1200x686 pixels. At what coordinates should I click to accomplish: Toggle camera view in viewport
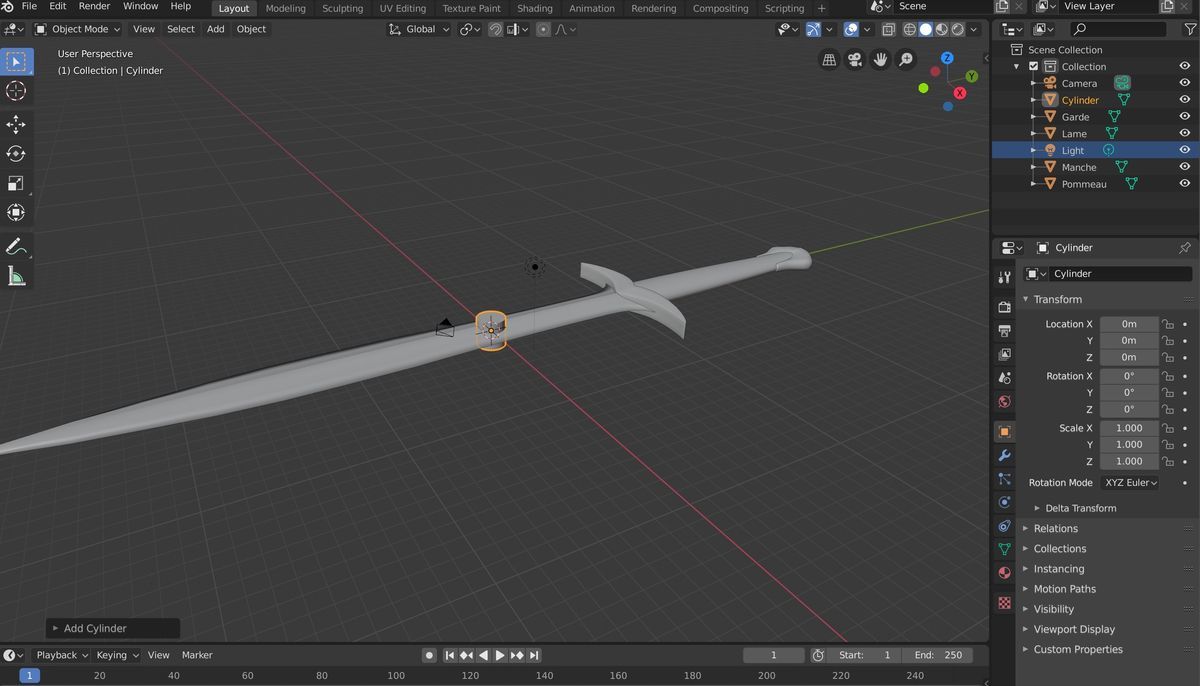coord(855,60)
